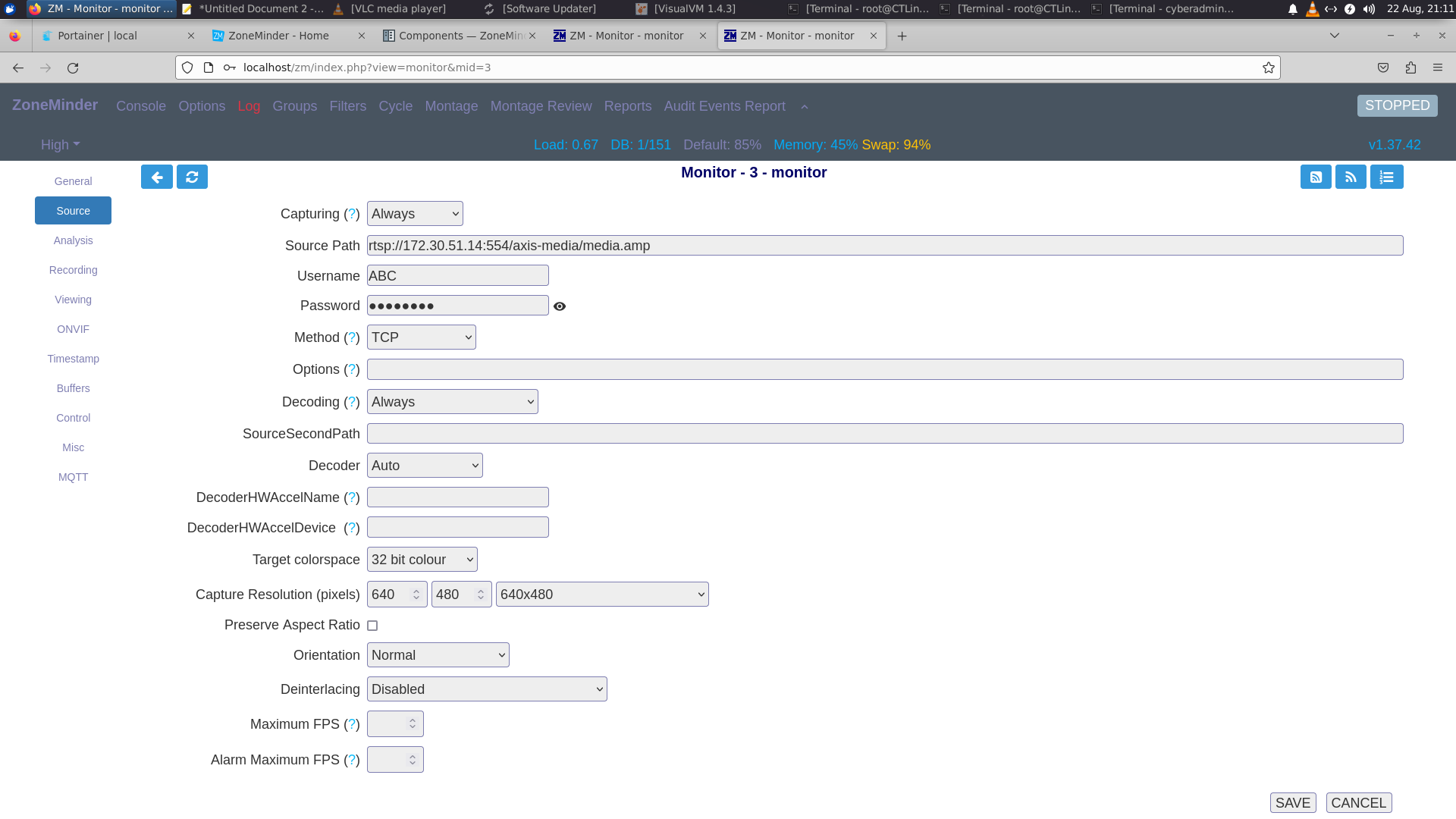The width and height of the screenshot is (1456, 819).
Task: Click into the Source Path field
Action: (x=885, y=246)
